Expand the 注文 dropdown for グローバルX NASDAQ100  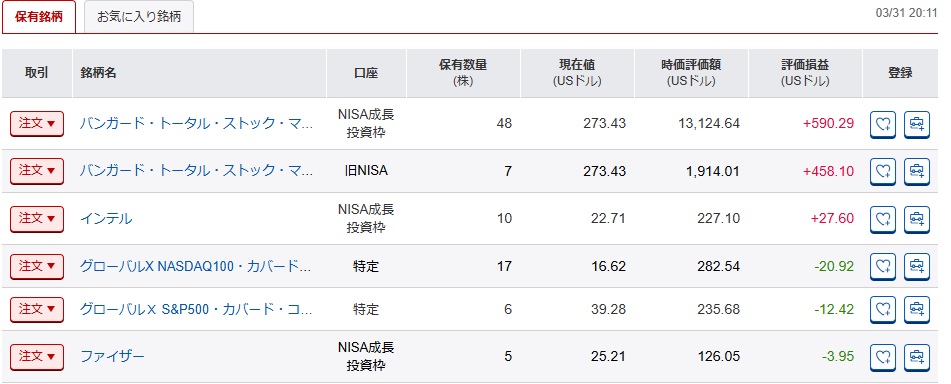tap(37, 266)
